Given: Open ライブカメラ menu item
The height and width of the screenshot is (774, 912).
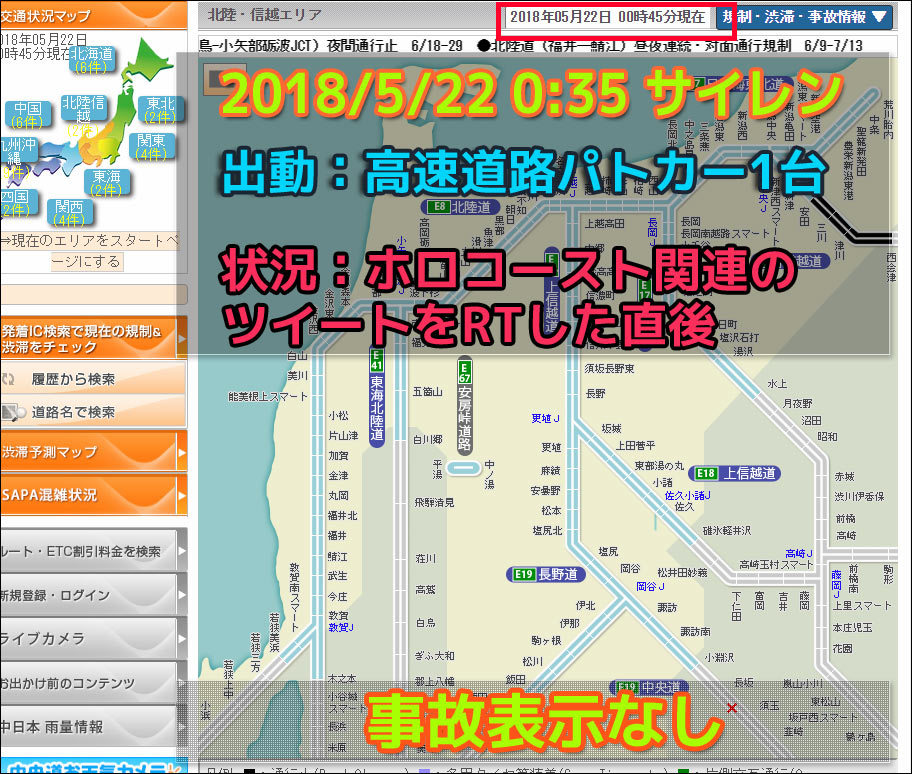Looking at the screenshot, I should click(x=93, y=639).
